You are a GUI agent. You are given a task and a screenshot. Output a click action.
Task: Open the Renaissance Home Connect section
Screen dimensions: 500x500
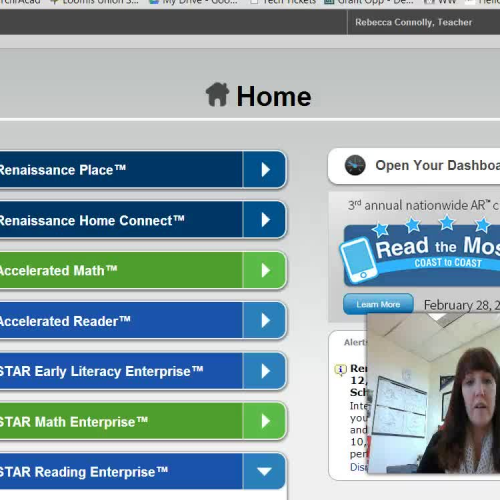click(121, 220)
